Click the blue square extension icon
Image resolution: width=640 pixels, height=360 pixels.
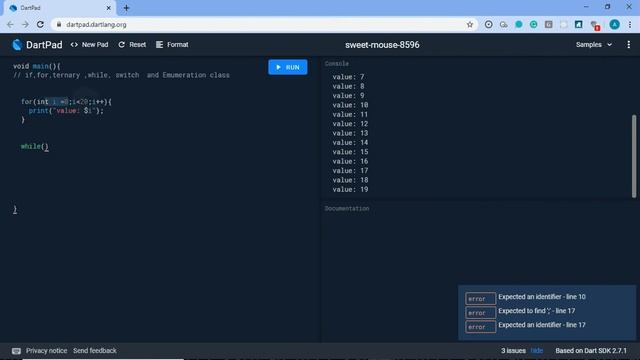(578, 24)
